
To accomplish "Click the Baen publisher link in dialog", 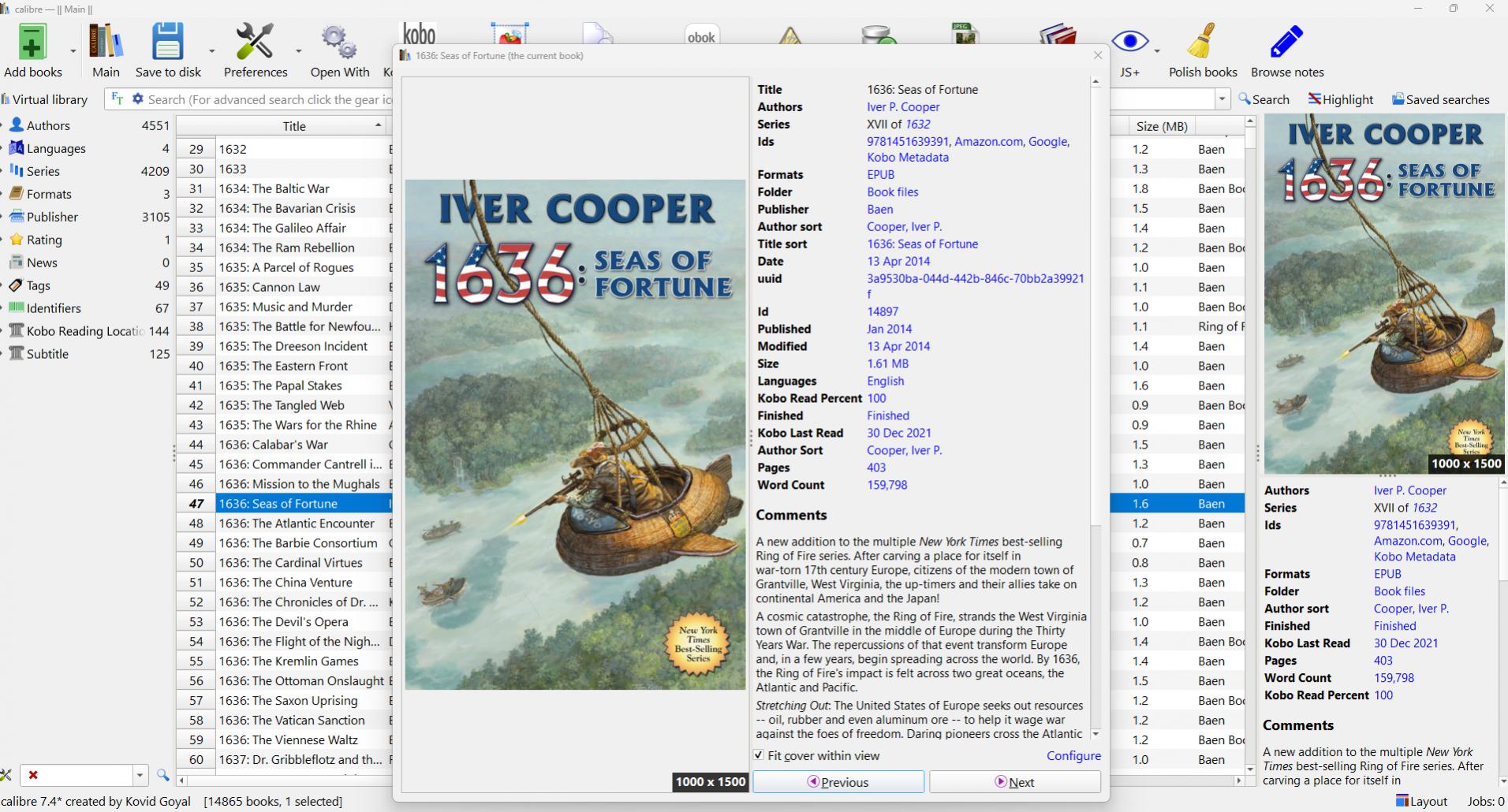I will (879, 210).
